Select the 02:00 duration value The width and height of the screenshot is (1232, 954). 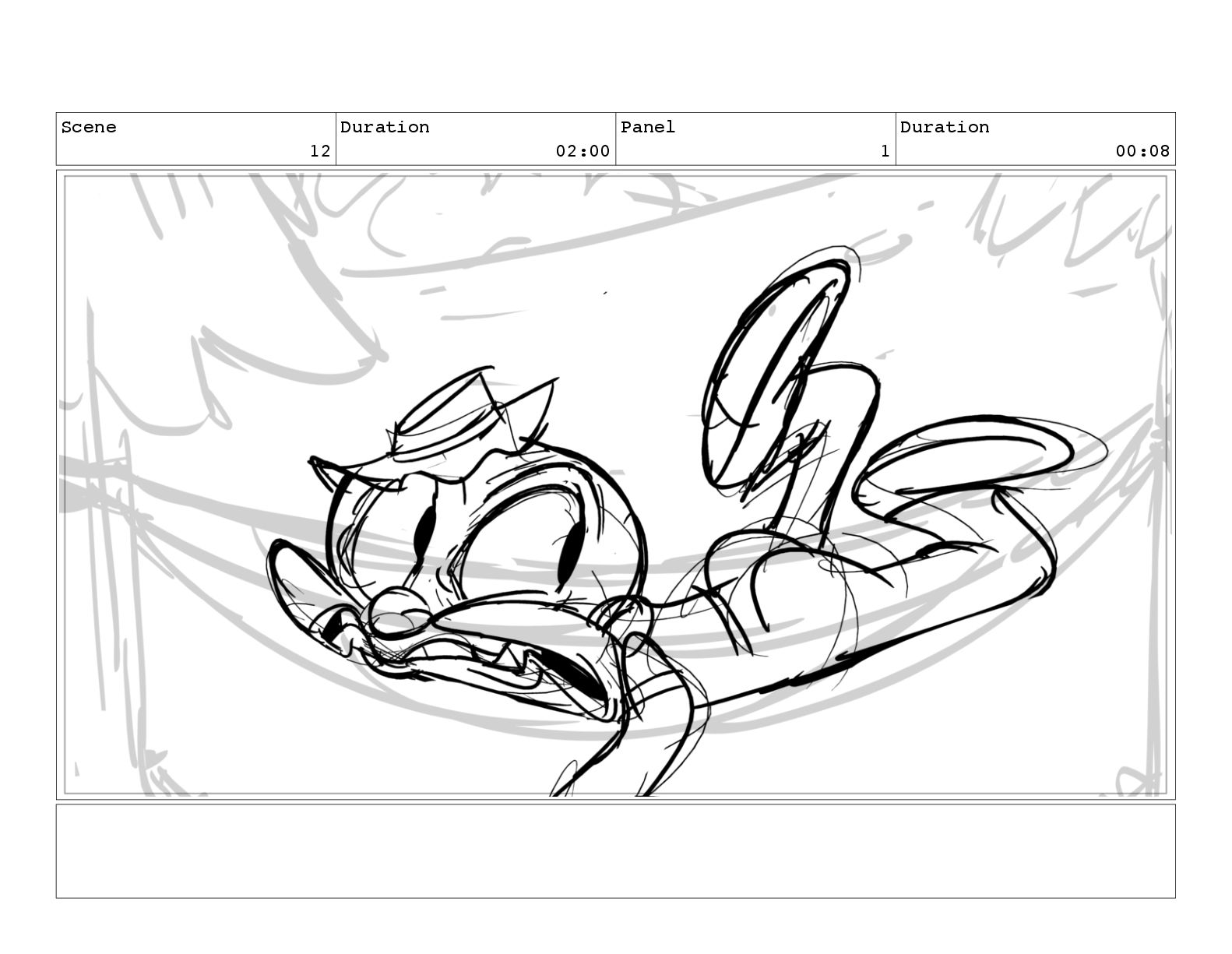[x=583, y=151]
